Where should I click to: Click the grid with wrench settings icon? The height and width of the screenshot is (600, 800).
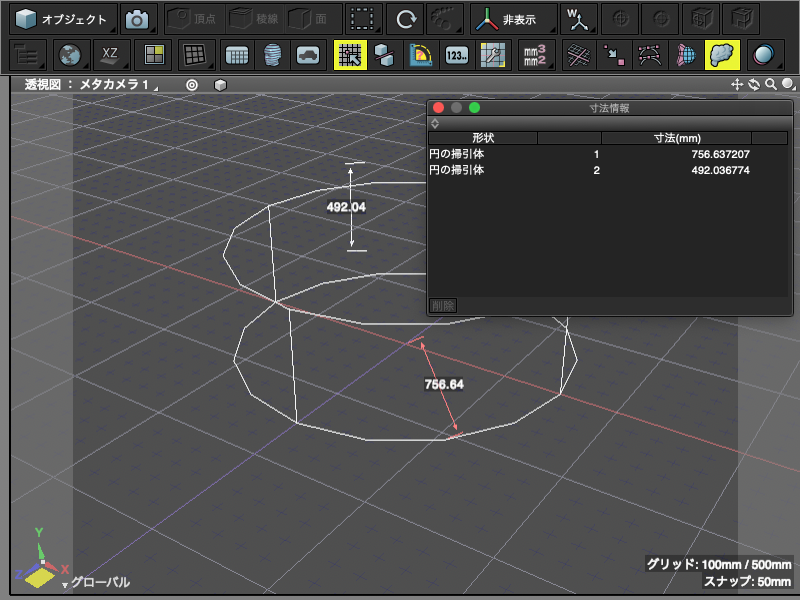(x=493, y=55)
